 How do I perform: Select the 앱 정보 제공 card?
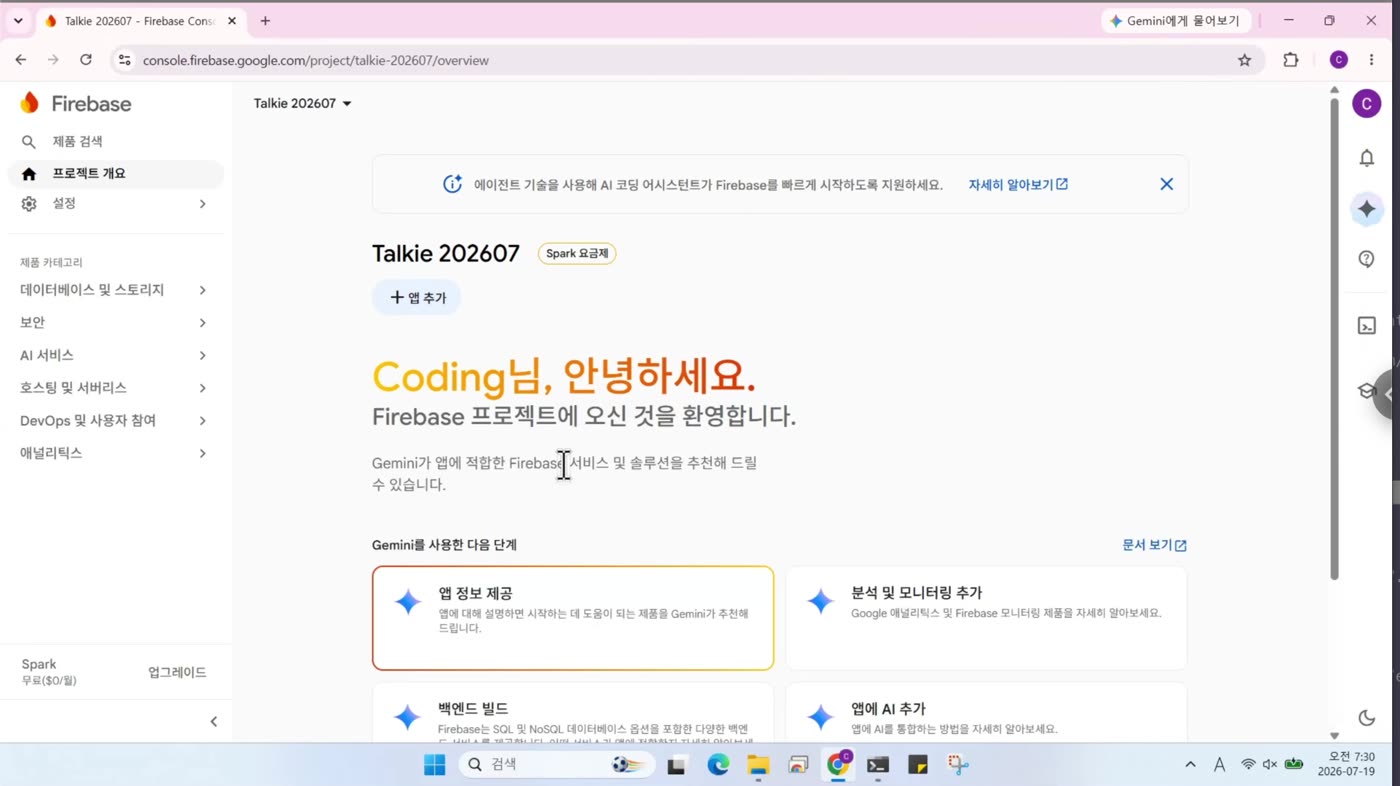click(x=573, y=618)
